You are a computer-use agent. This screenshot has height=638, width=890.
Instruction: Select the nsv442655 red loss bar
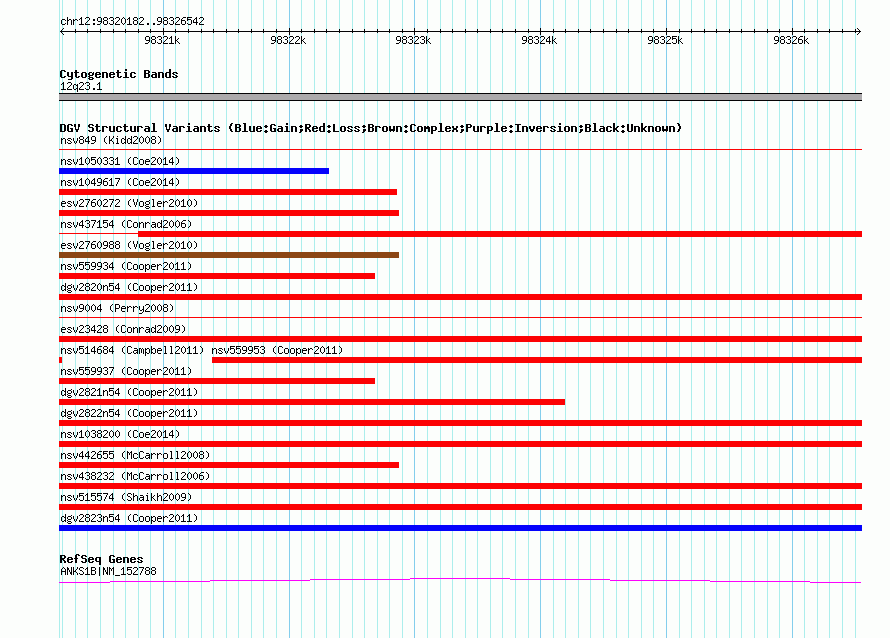229,465
